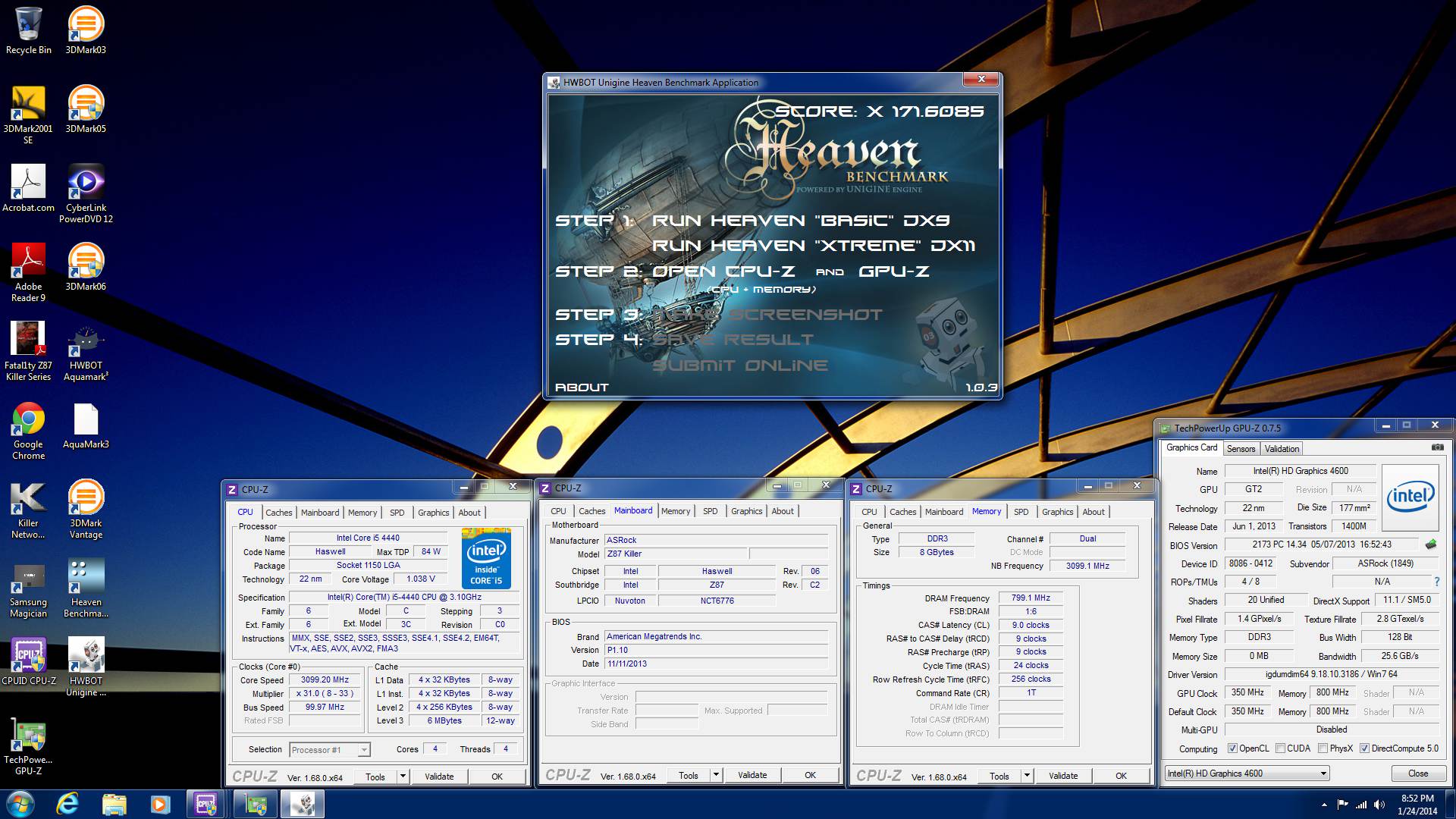Toggle the PhysX checkbox in GPU-Z
Screen dimensions: 1456x819
1323,748
